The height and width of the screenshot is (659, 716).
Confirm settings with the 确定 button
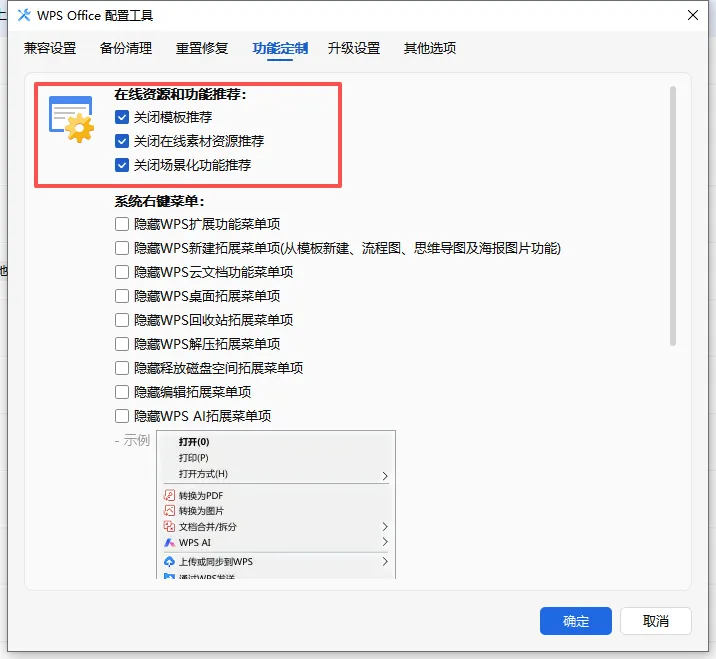[575, 621]
